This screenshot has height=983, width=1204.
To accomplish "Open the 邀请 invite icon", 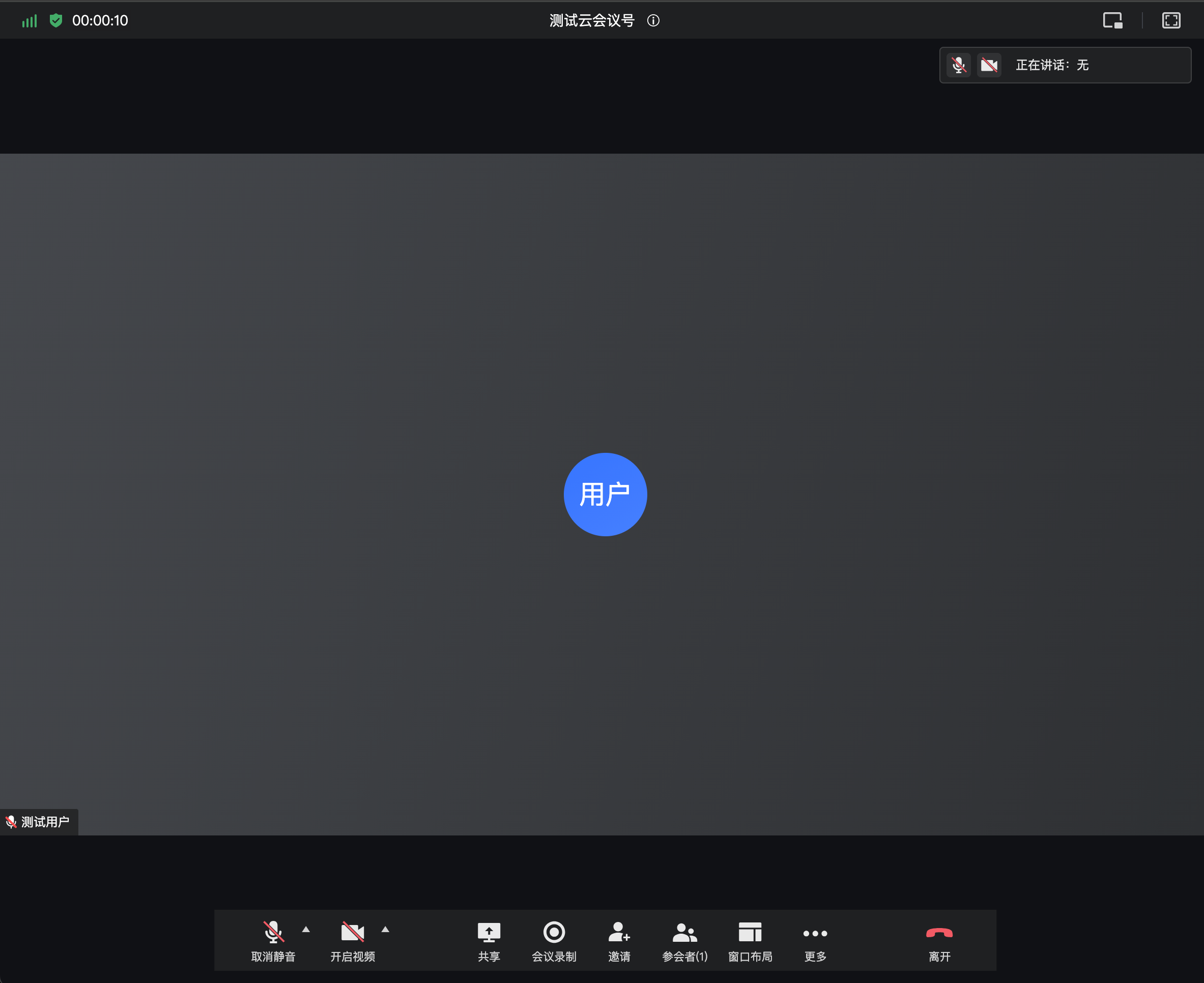I will click(618, 941).
